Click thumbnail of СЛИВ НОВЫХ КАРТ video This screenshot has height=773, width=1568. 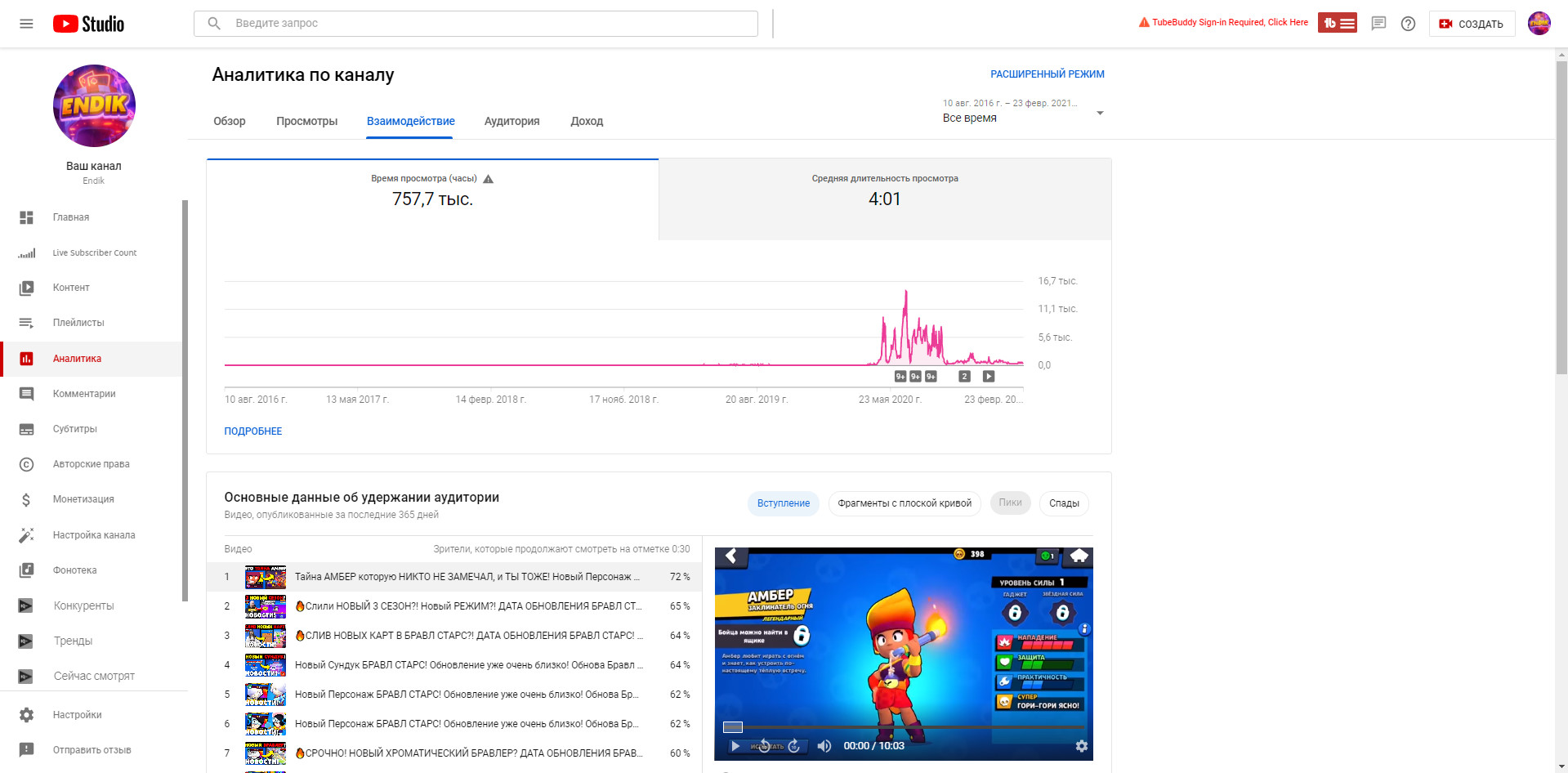tap(266, 636)
